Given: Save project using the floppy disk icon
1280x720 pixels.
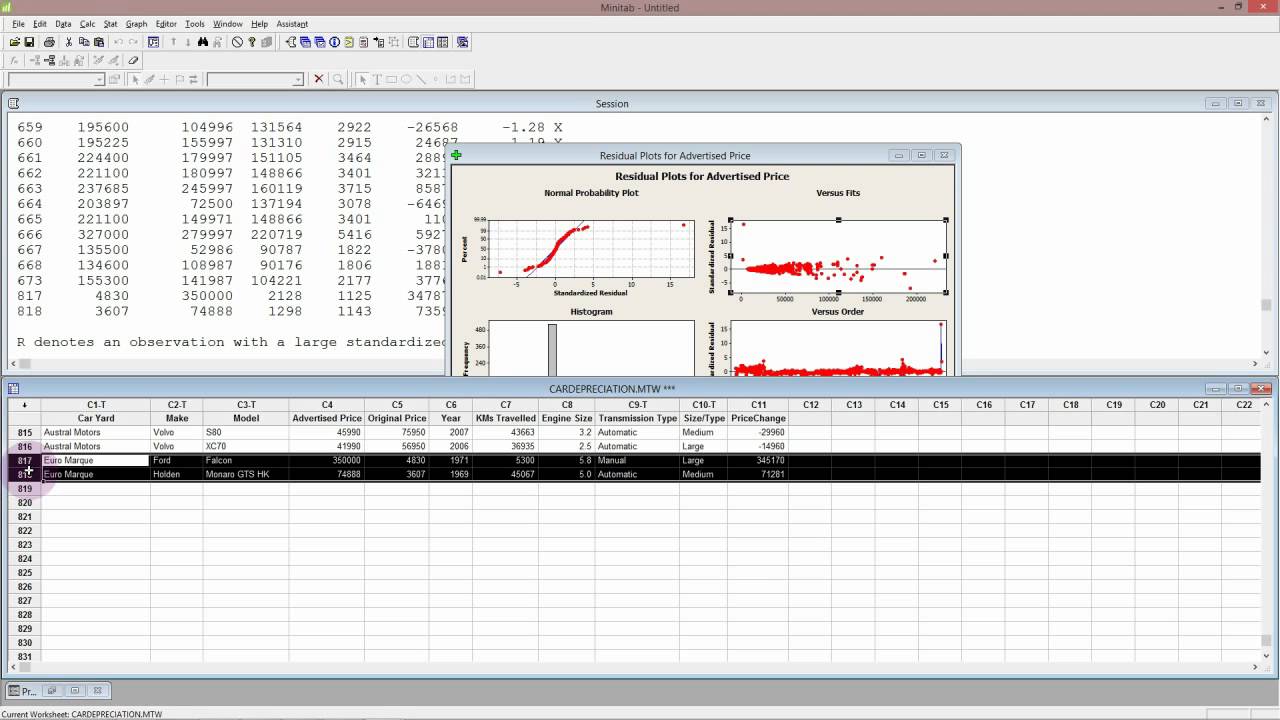Looking at the screenshot, I should point(29,42).
